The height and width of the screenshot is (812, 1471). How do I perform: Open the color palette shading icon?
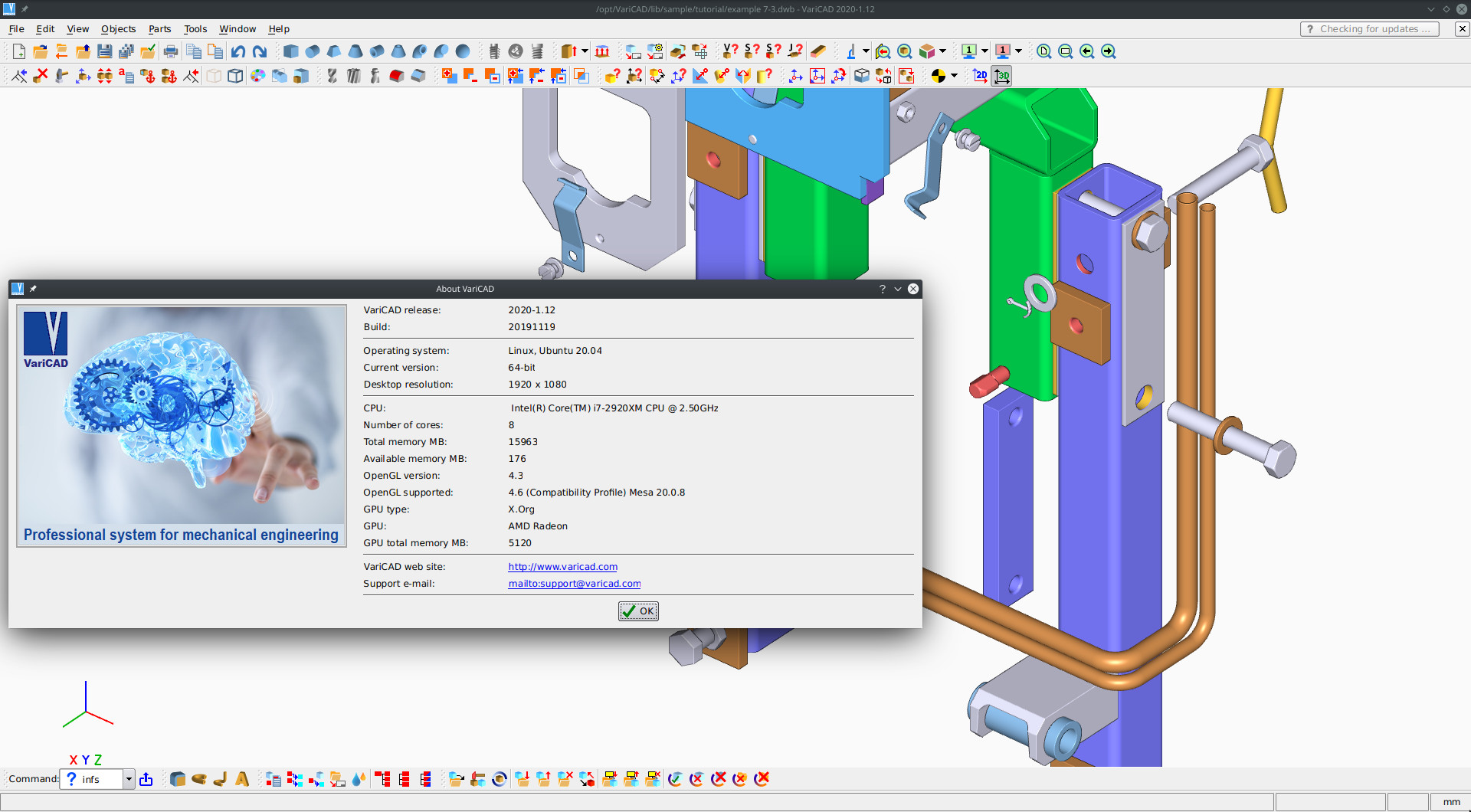(257, 76)
